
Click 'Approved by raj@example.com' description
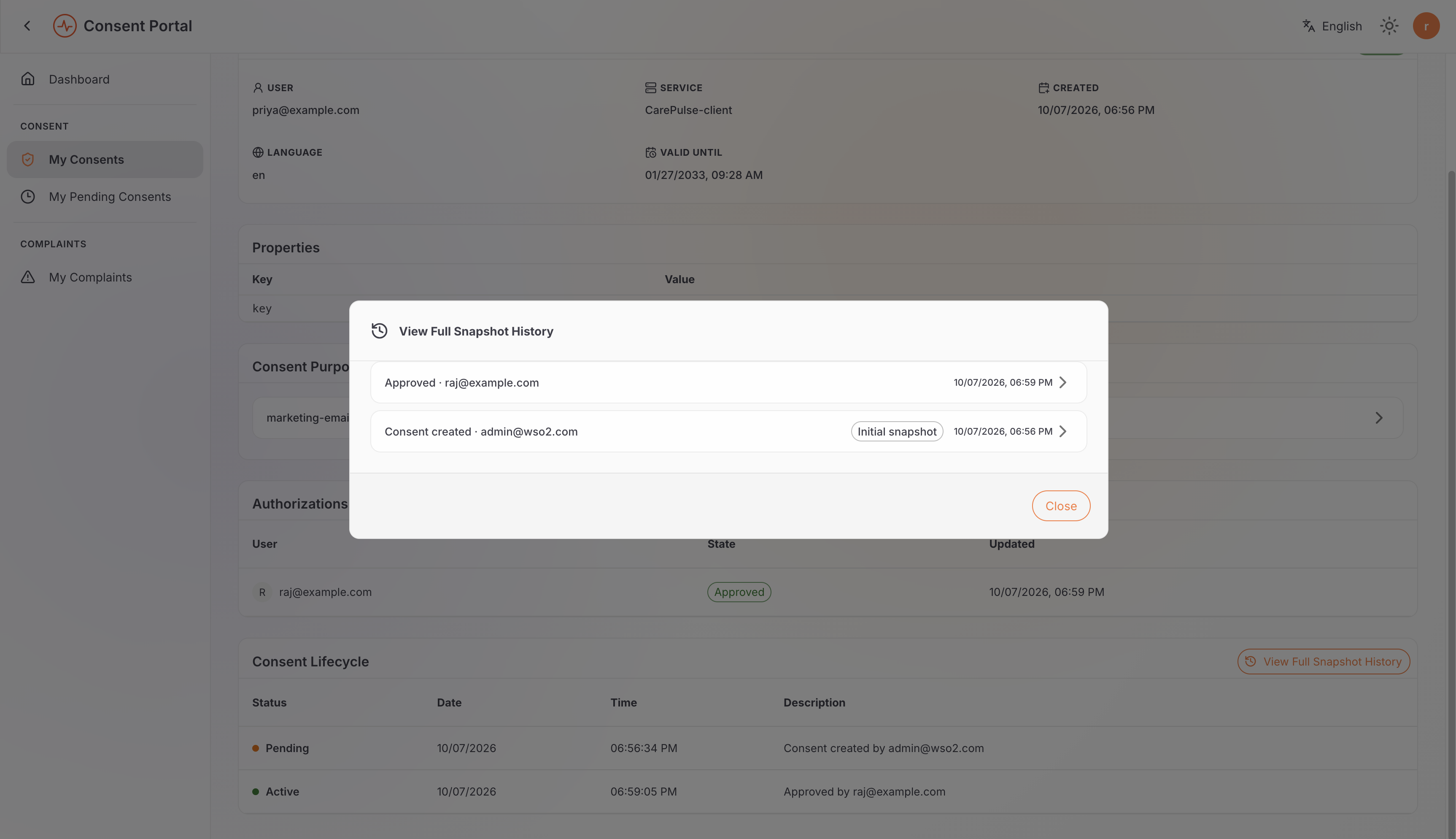coord(864,791)
